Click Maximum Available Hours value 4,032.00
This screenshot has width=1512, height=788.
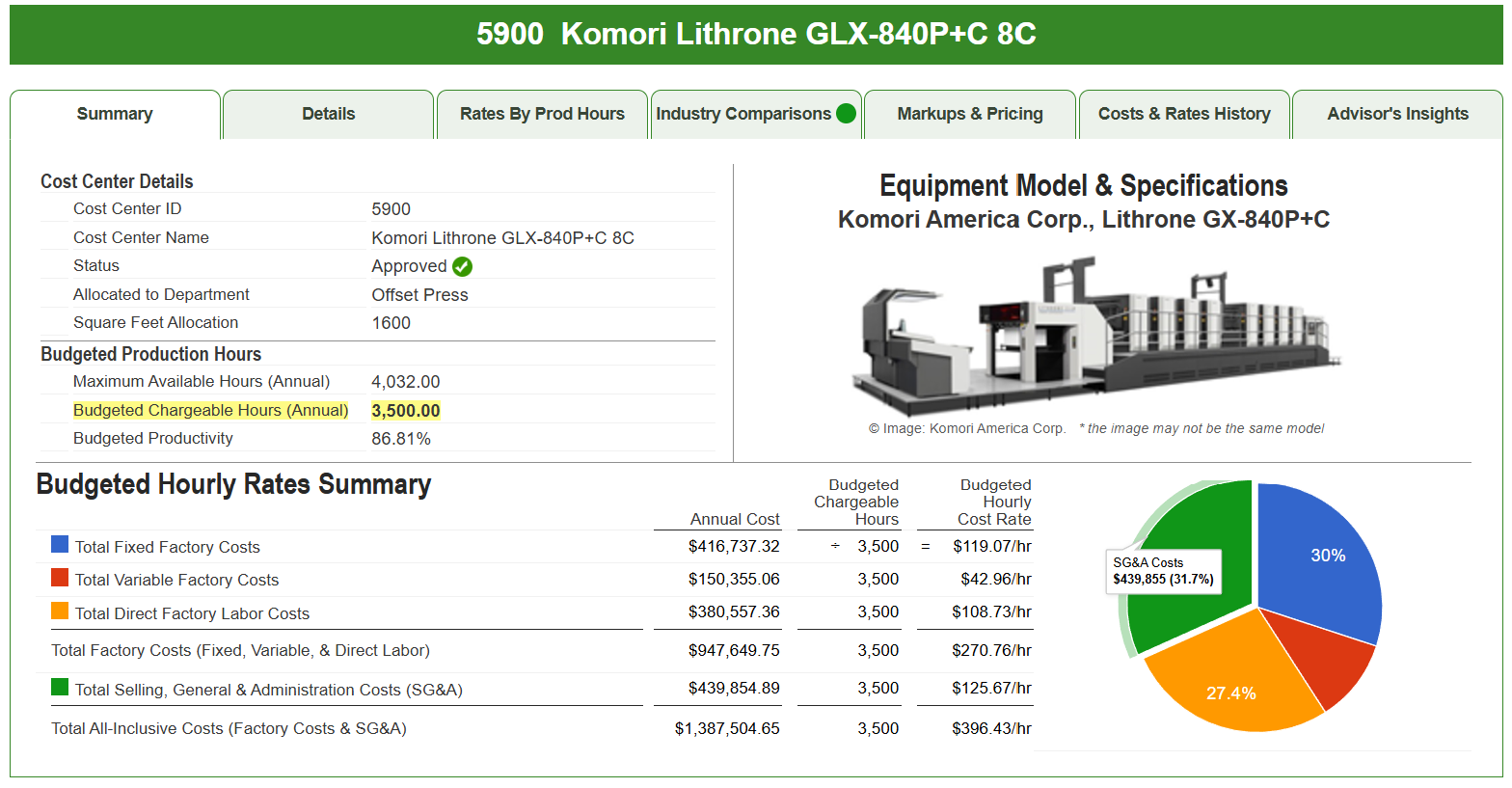pyautogui.click(x=406, y=382)
